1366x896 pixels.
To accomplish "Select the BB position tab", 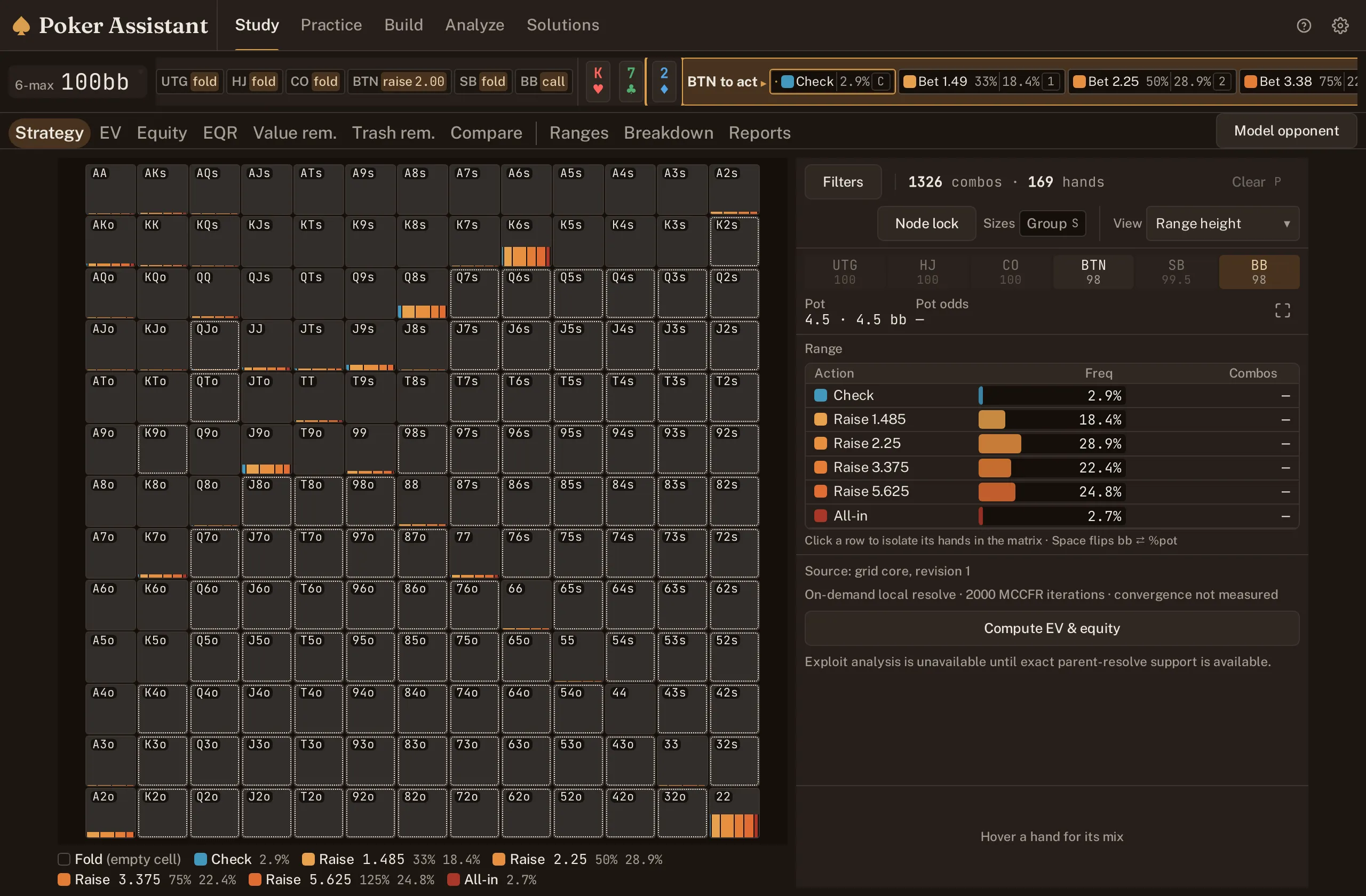I will [x=1259, y=272].
